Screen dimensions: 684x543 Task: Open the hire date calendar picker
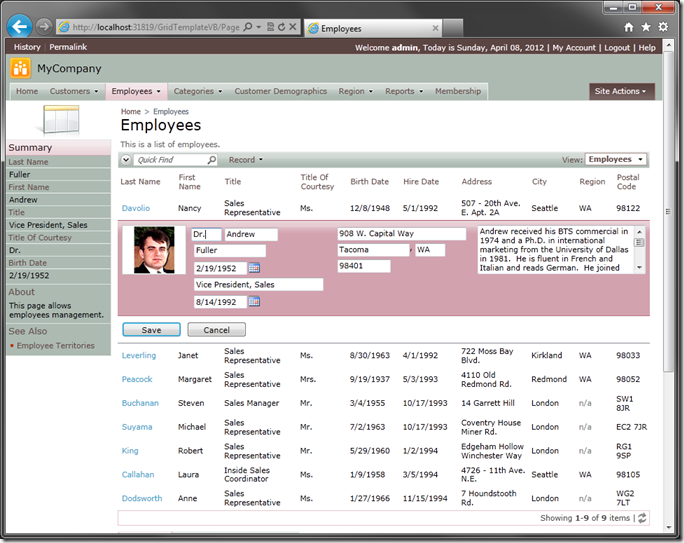(x=254, y=302)
